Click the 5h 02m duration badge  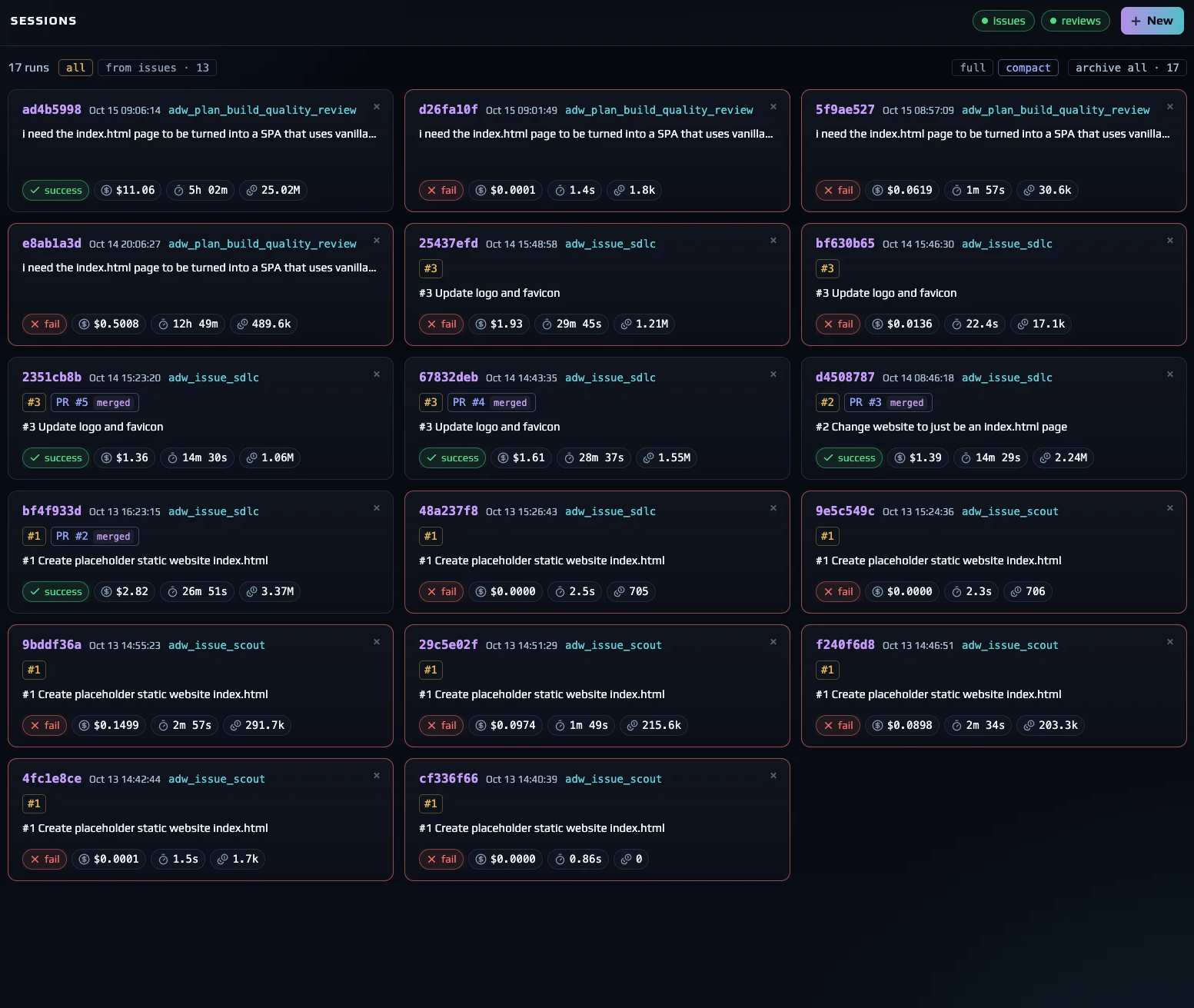tap(201, 190)
